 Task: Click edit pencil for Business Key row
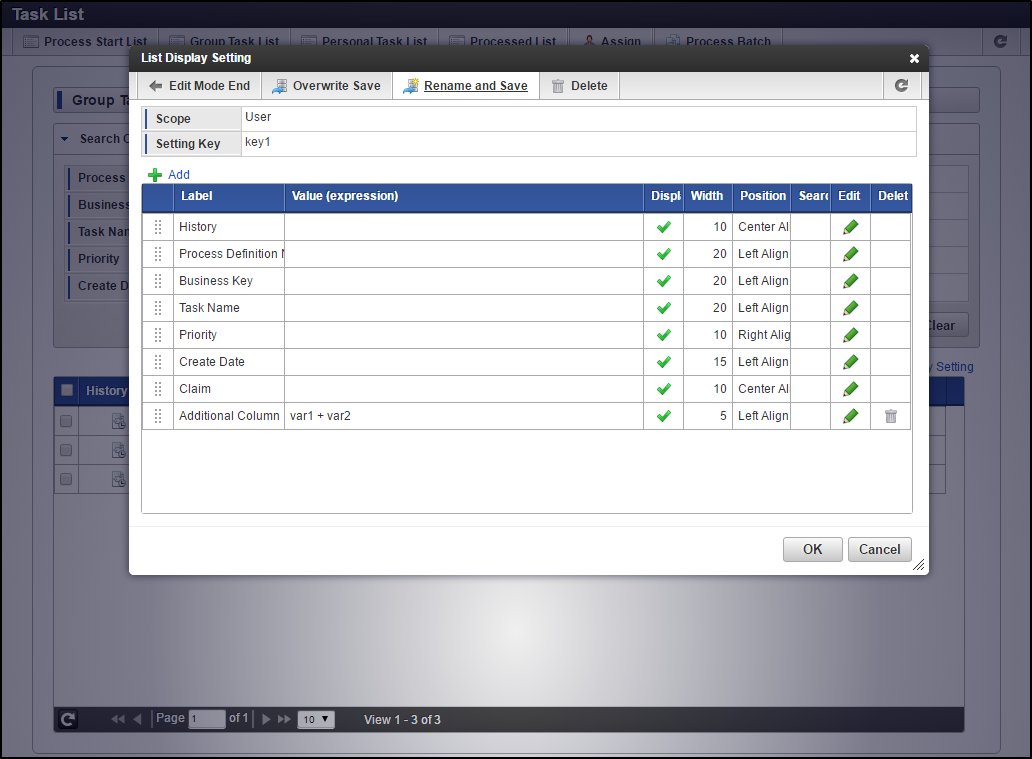(x=850, y=281)
